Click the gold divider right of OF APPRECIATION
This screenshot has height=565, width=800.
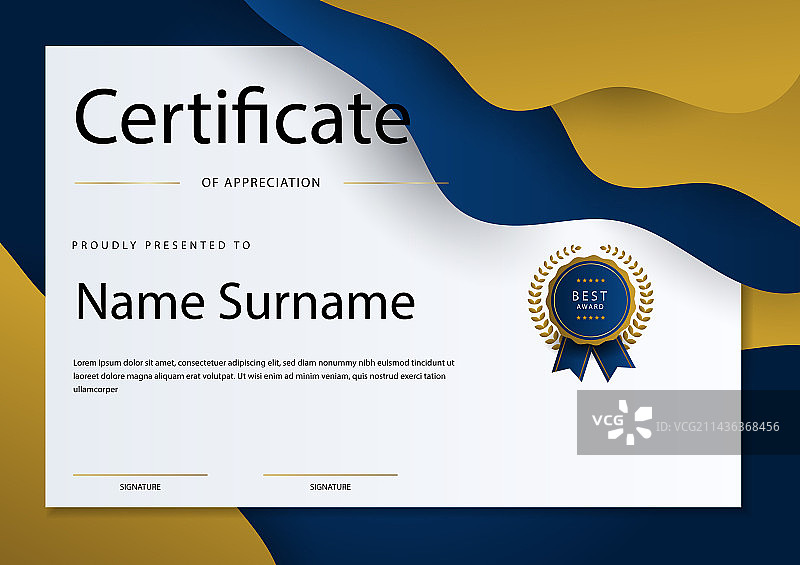coord(395,183)
